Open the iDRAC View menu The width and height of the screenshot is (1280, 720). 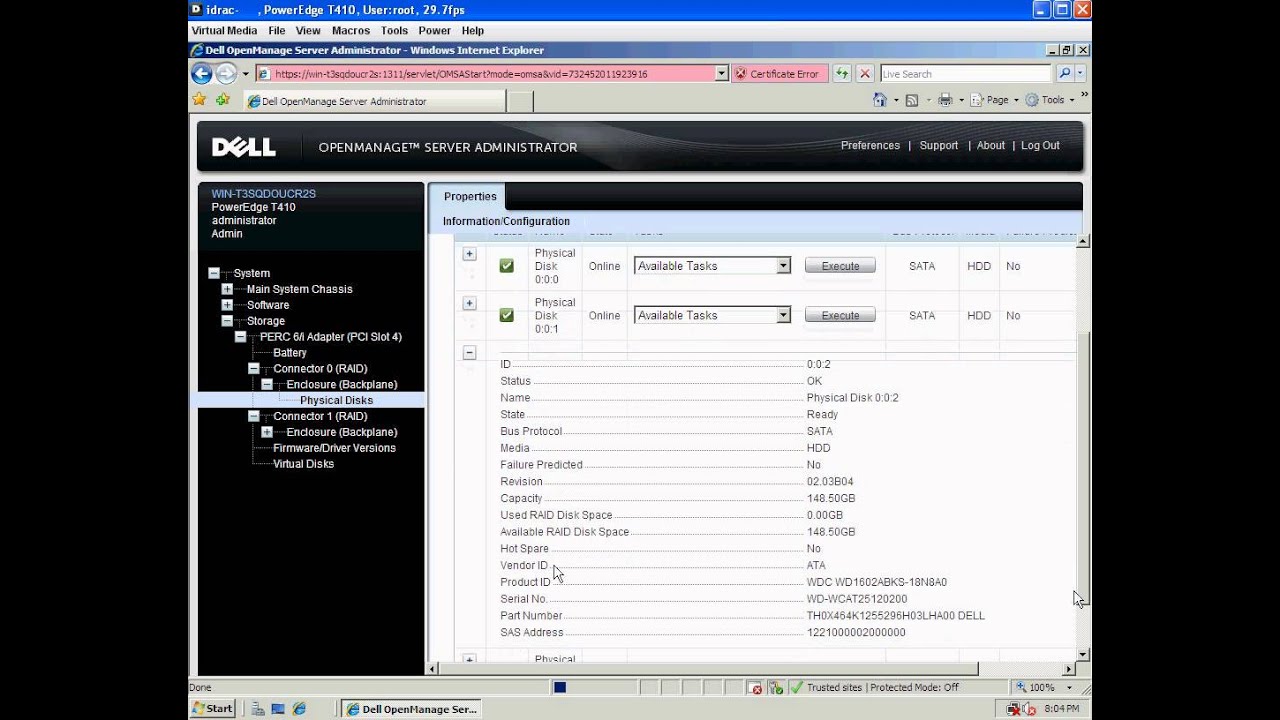click(x=308, y=31)
